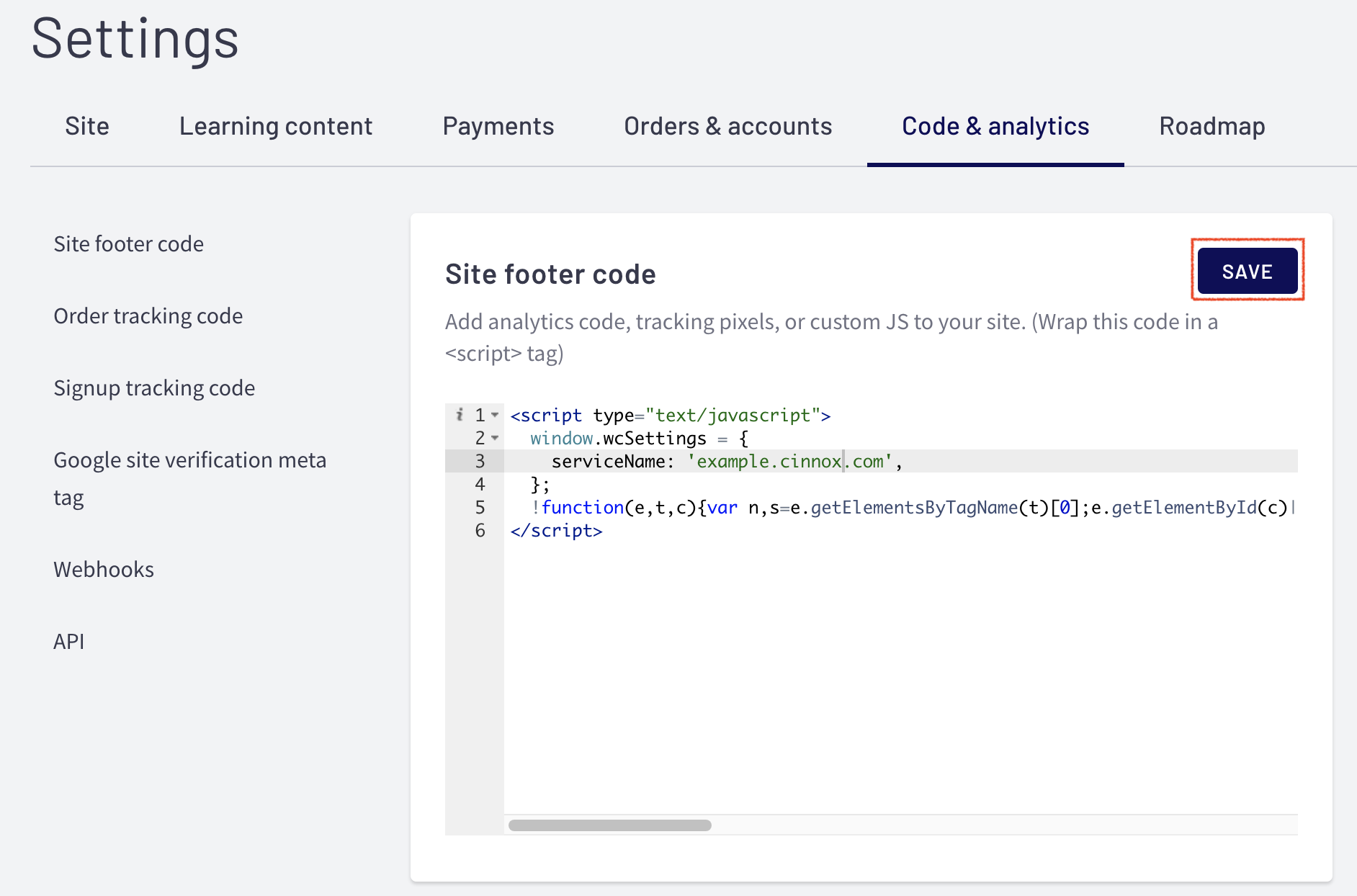The width and height of the screenshot is (1357, 896).
Task: Click the horizontal scrollbar of code editor
Action: click(x=610, y=825)
